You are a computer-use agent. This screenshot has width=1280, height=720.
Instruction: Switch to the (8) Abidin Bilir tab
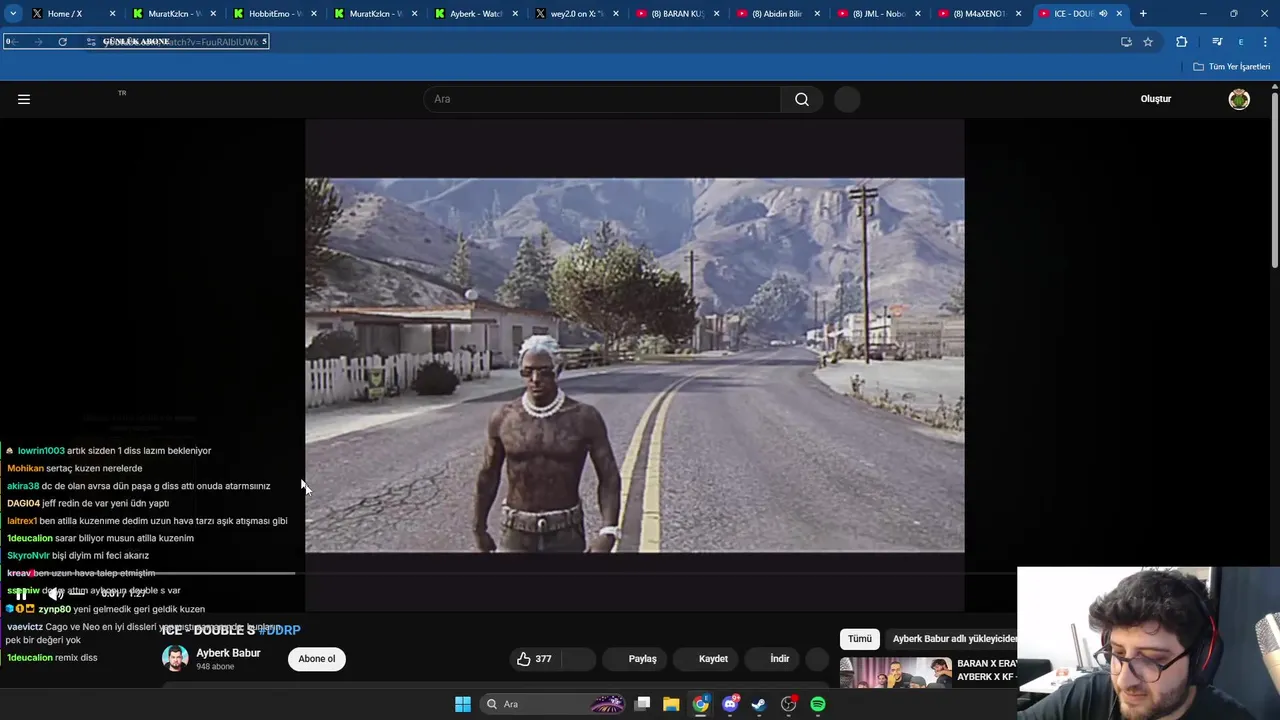point(778,14)
